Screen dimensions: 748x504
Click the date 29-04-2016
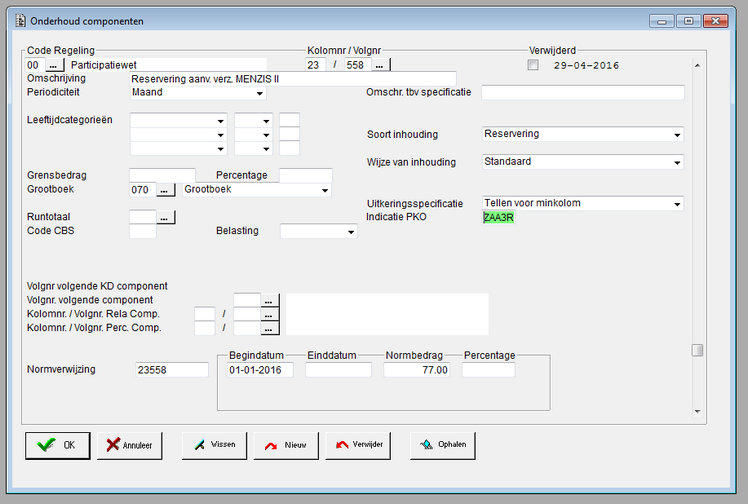click(x=586, y=65)
